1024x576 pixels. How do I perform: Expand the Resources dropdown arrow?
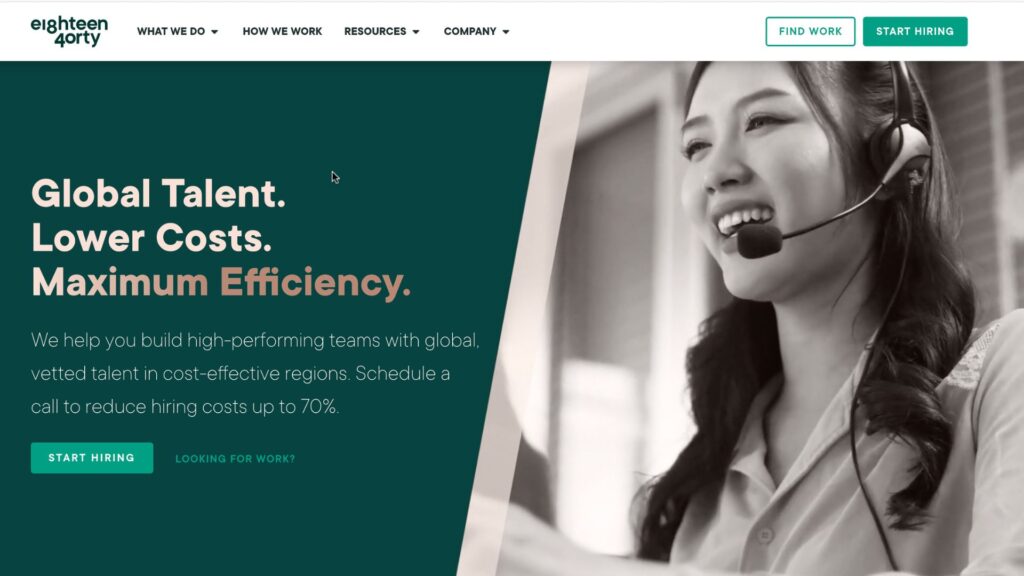(416, 31)
